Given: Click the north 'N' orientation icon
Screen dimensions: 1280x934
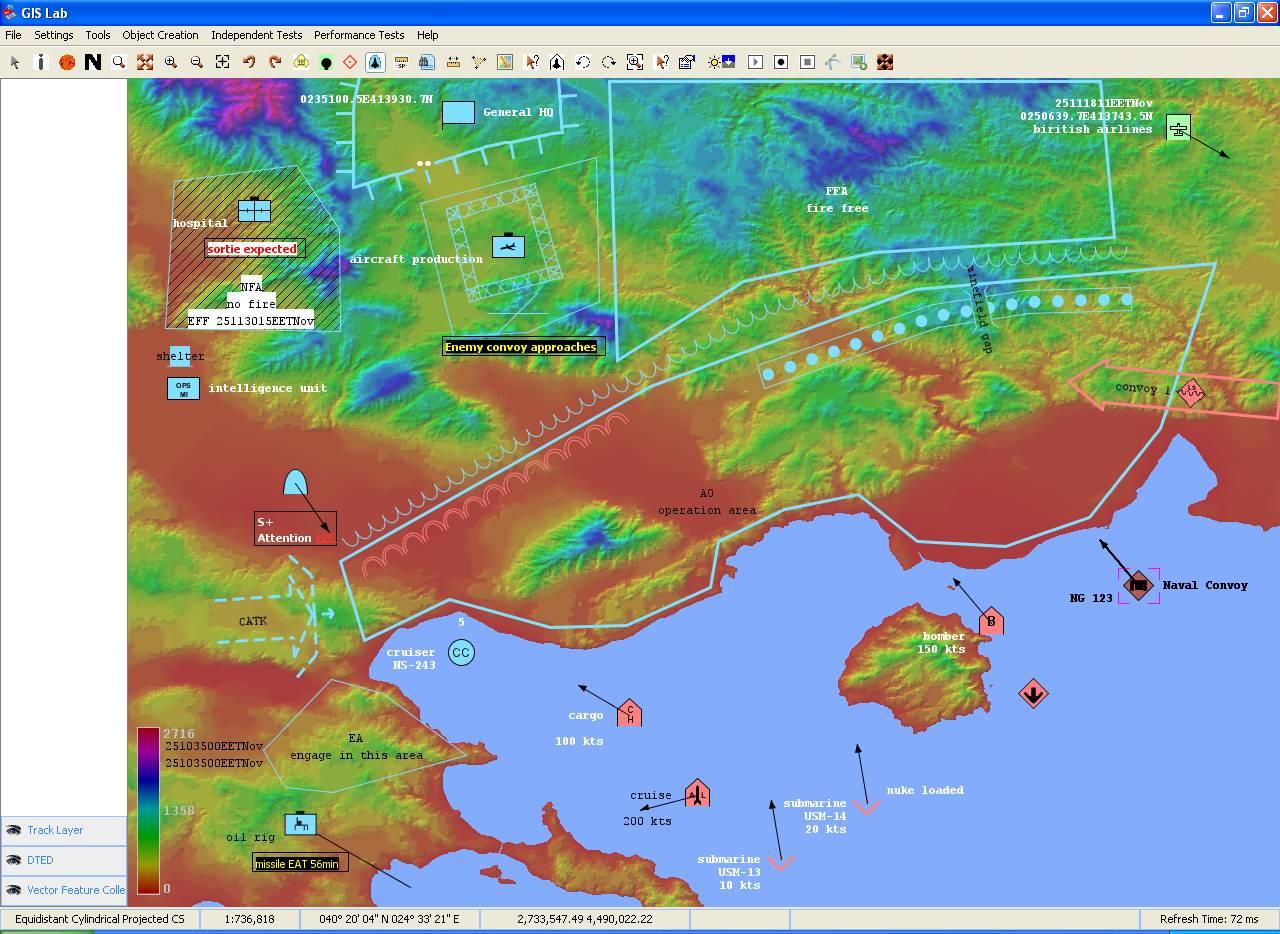Looking at the screenshot, I should coord(93,62).
